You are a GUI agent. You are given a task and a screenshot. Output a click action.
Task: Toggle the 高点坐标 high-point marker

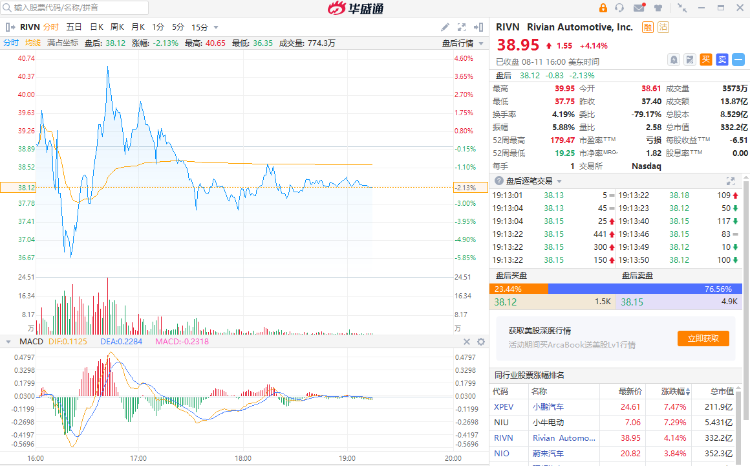(62, 43)
